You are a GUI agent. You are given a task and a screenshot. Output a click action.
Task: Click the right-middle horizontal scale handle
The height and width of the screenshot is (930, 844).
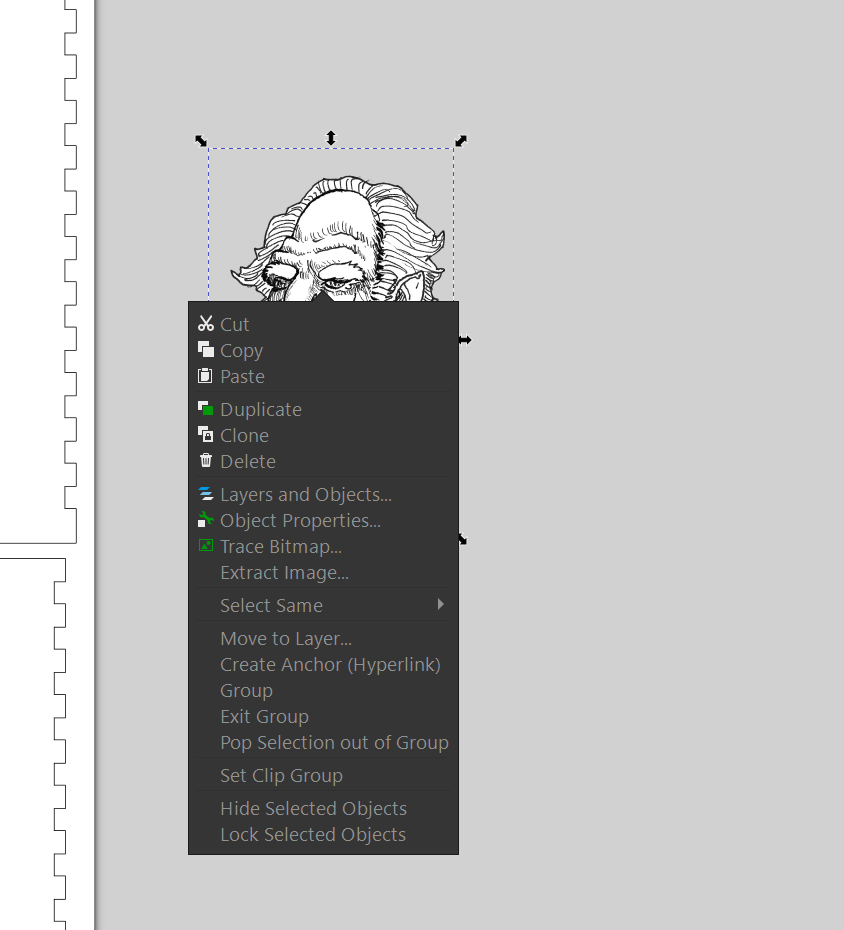coord(465,340)
